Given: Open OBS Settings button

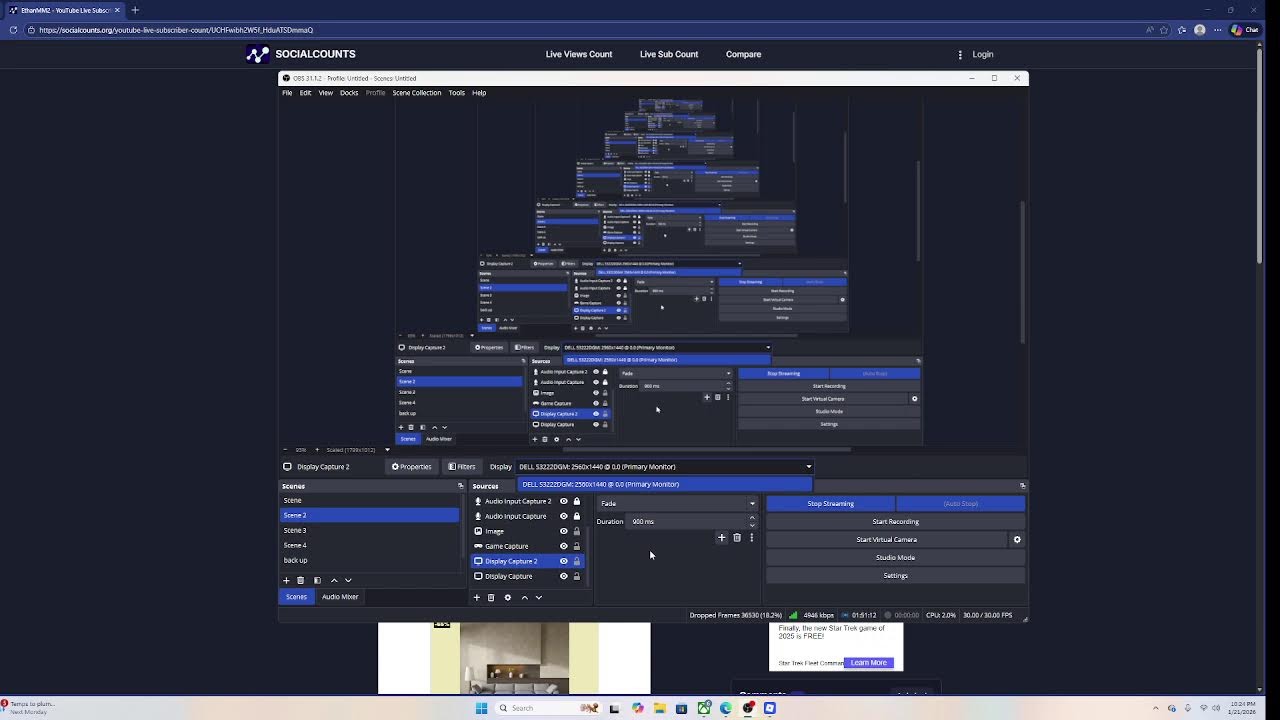Looking at the screenshot, I should click(x=895, y=576).
